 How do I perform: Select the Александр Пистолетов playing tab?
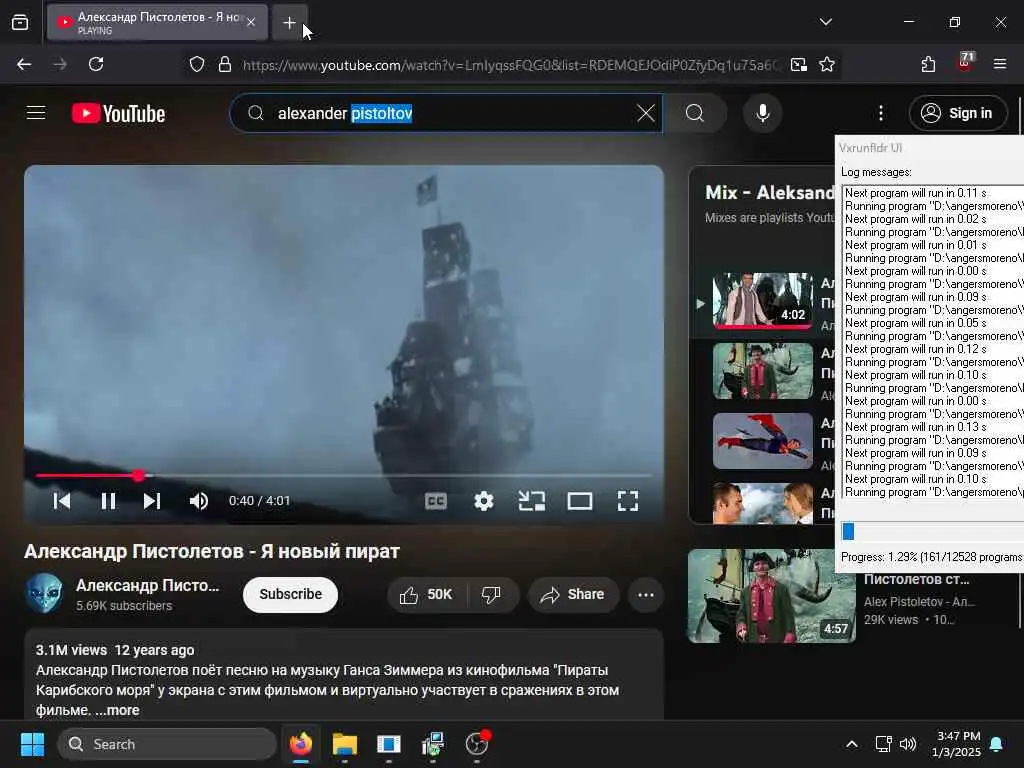pos(157,22)
